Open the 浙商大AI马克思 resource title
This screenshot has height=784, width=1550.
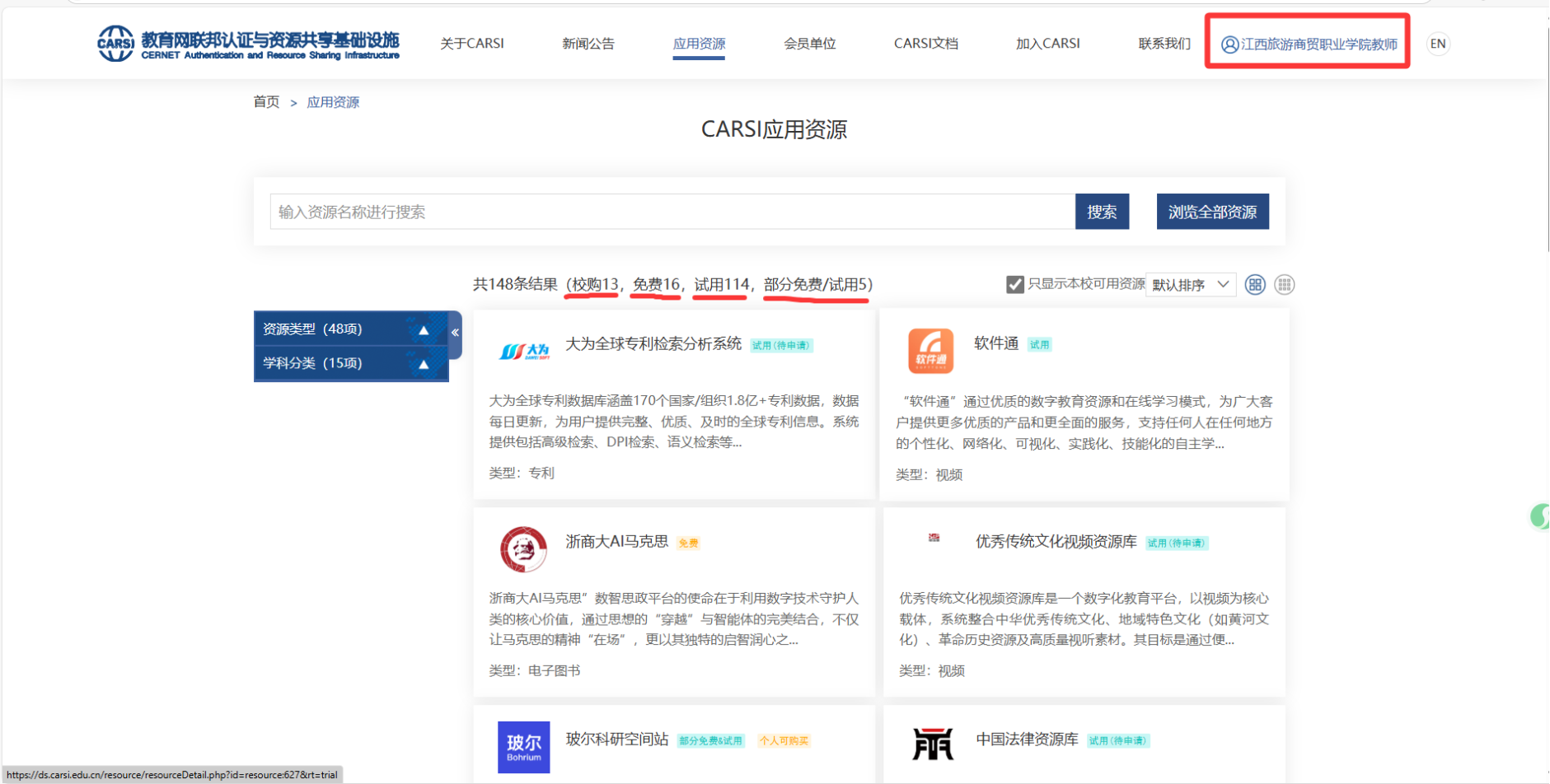[x=616, y=541]
